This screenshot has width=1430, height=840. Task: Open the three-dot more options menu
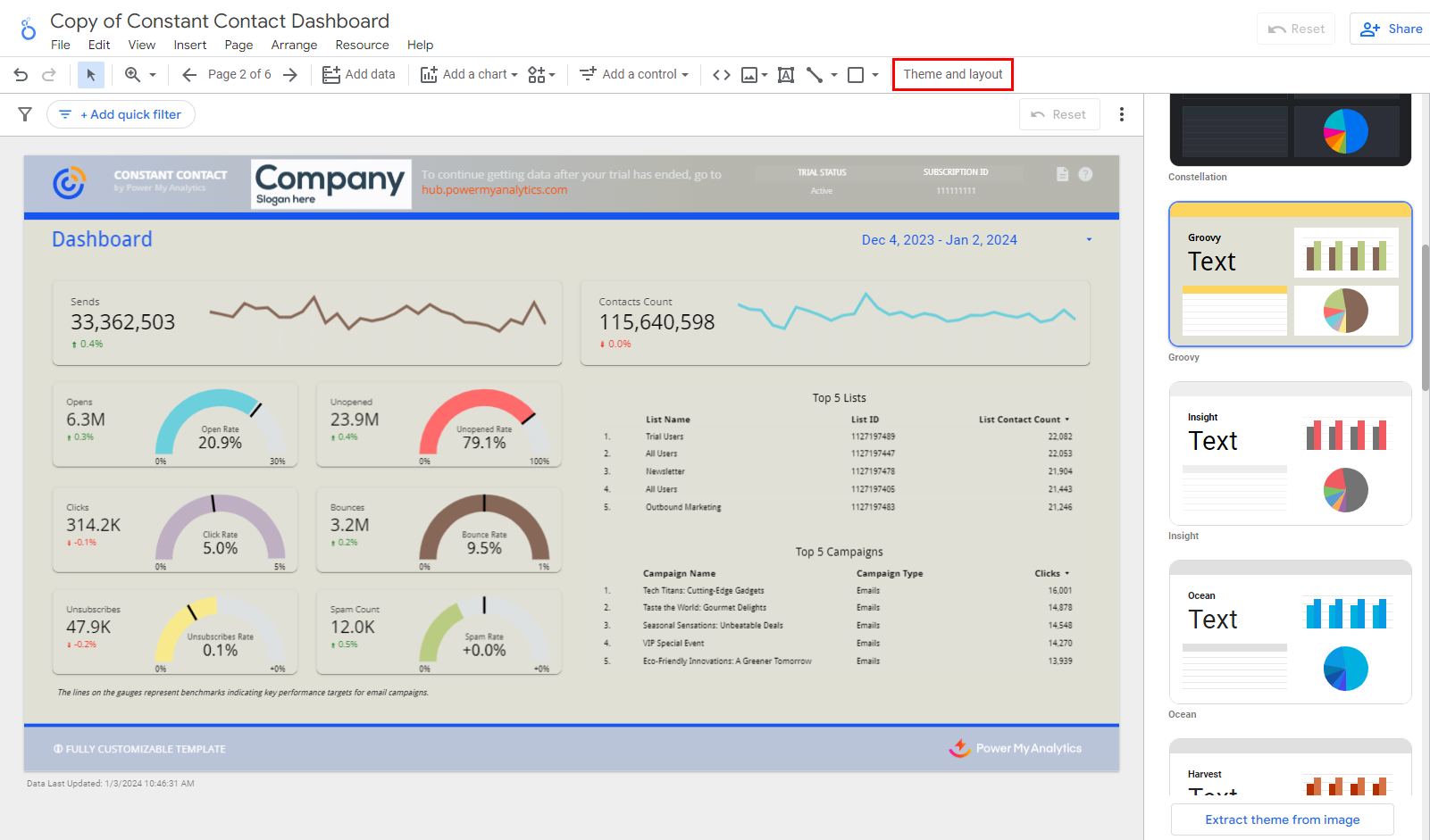[x=1122, y=114]
